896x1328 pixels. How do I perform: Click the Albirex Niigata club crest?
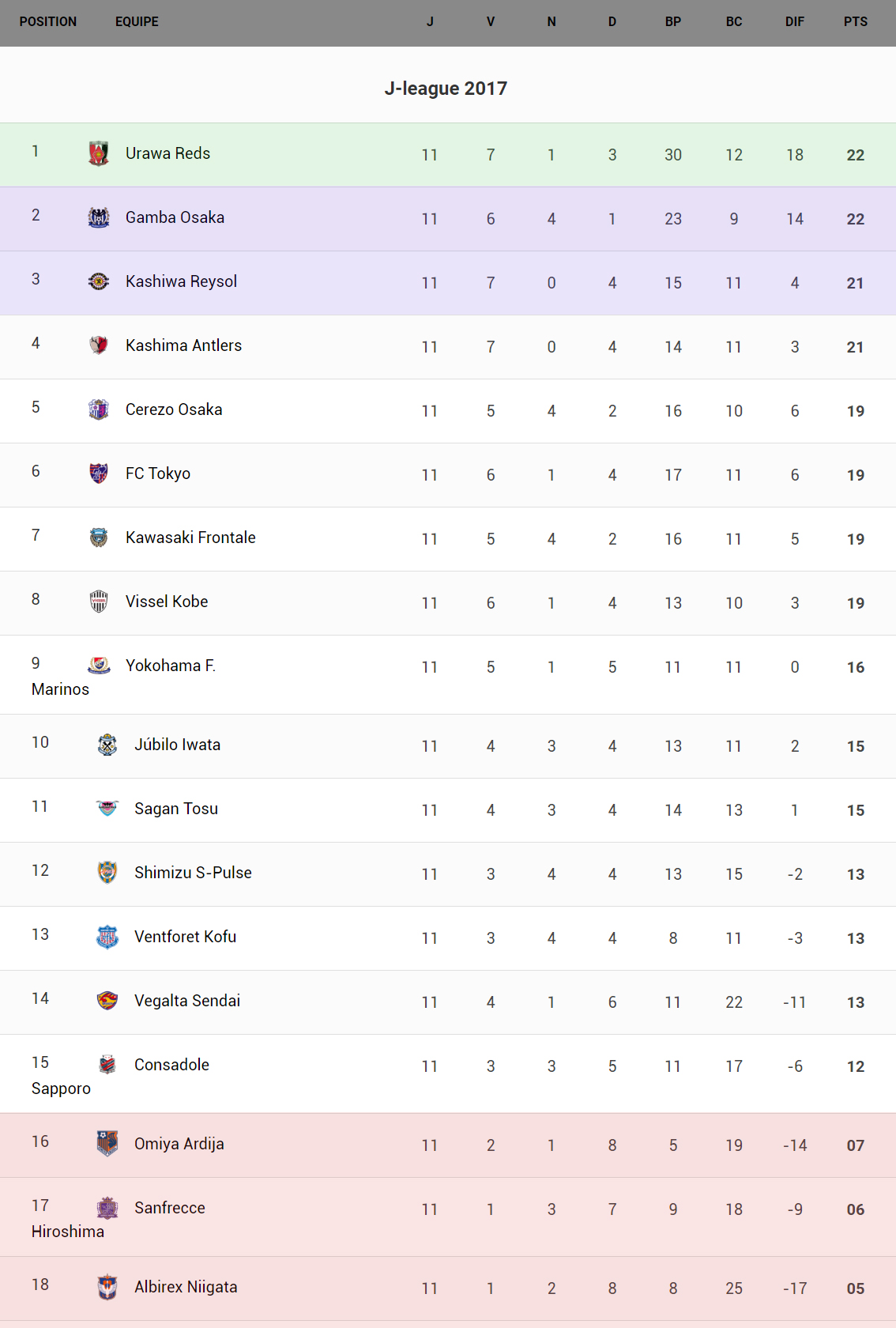coord(107,1287)
